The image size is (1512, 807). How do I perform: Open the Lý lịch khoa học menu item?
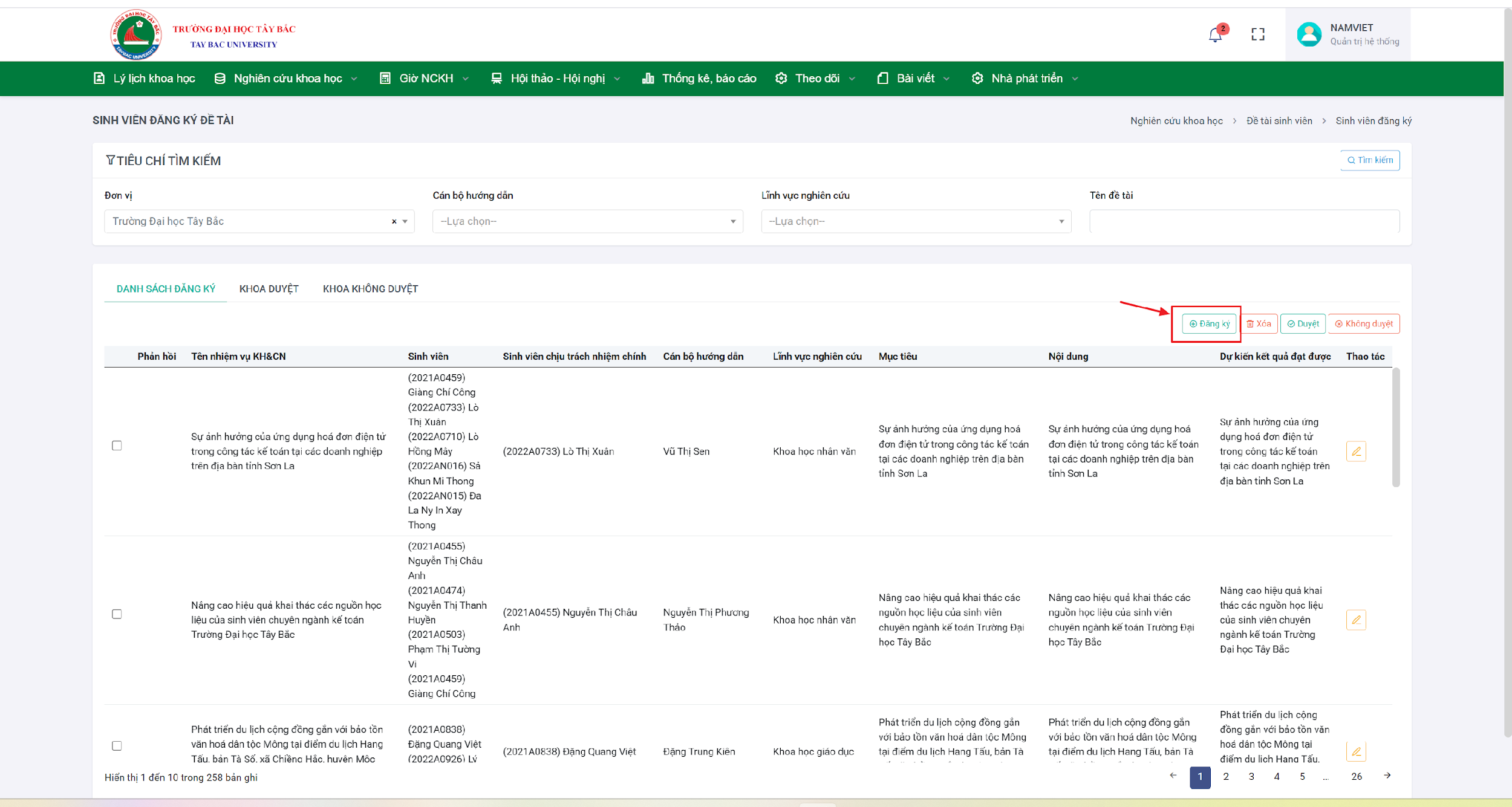(145, 79)
